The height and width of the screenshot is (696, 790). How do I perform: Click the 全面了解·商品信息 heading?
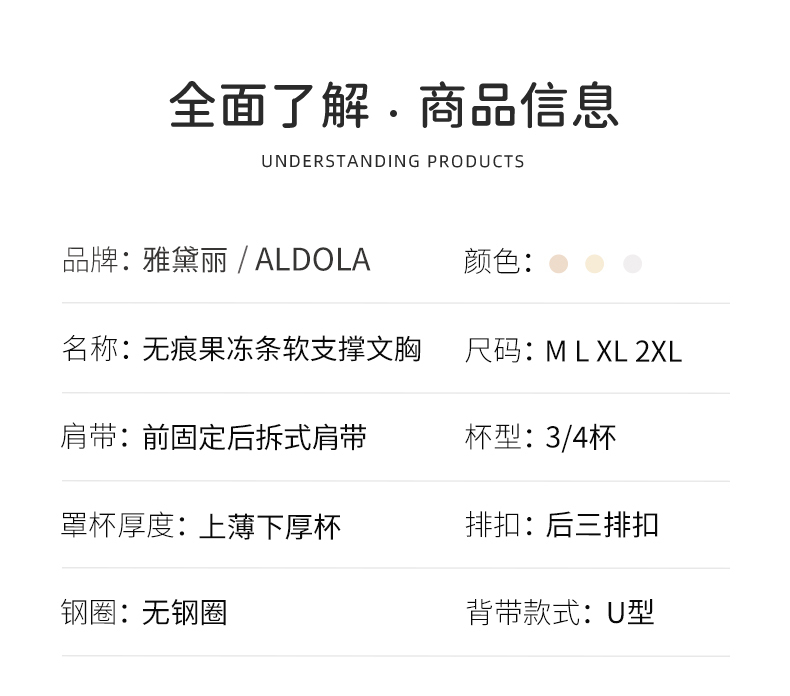394,106
